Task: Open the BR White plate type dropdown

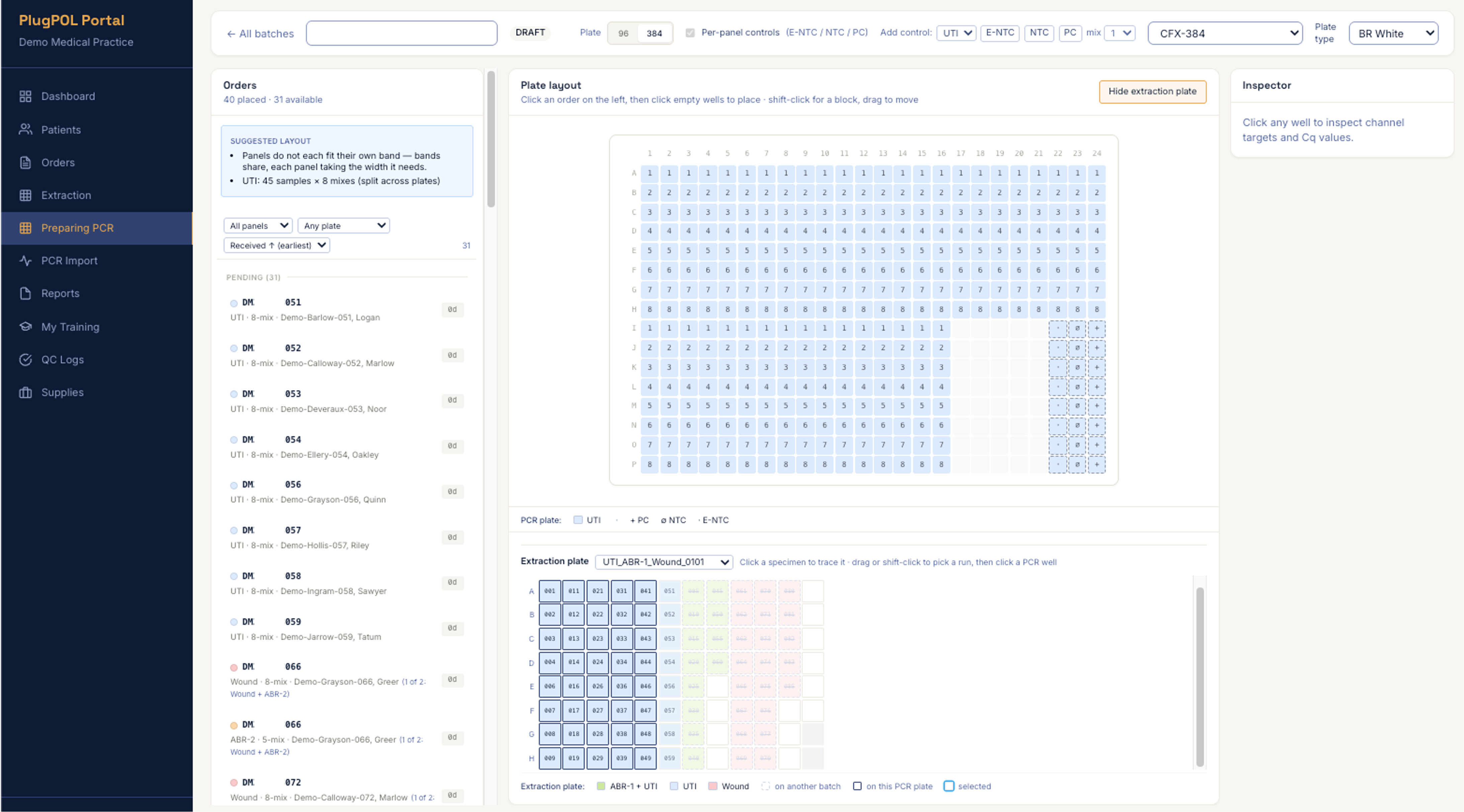Action: click(1393, 33)
